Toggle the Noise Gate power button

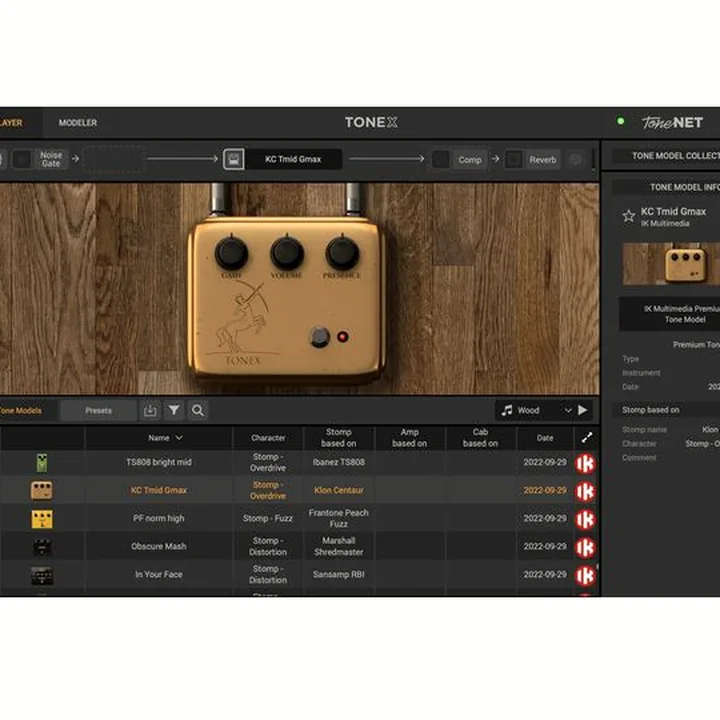tap(22, 159)
